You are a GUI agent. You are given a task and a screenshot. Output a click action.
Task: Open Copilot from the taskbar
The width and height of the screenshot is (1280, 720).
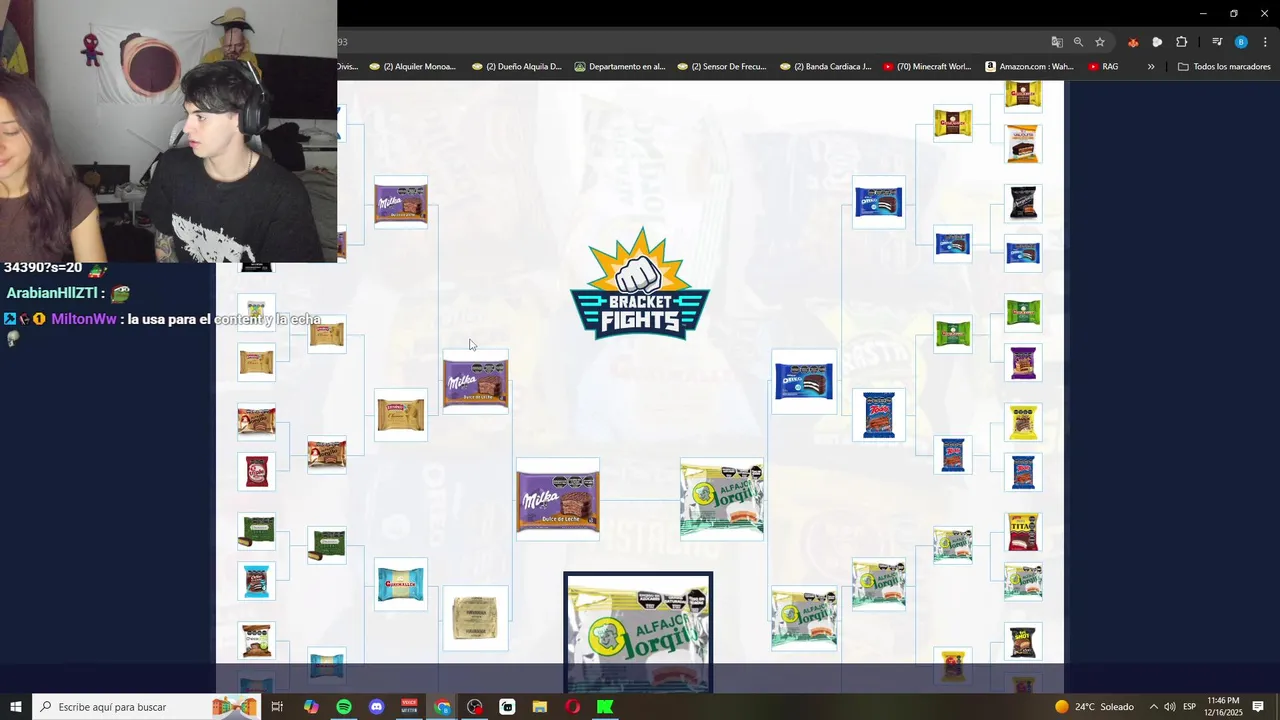coord(311,707)
